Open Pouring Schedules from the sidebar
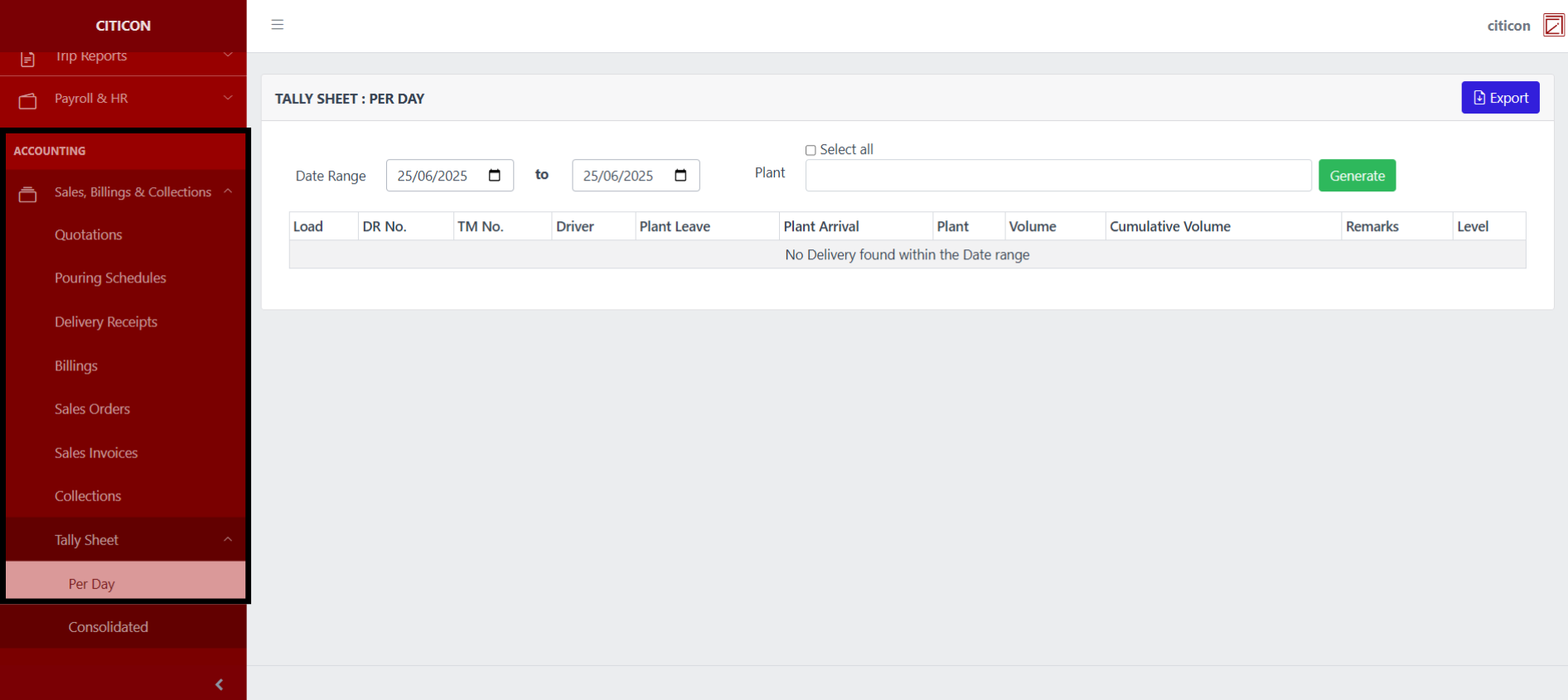Image resolution: width=1568 pixels, height=700 pixels. 110,278
